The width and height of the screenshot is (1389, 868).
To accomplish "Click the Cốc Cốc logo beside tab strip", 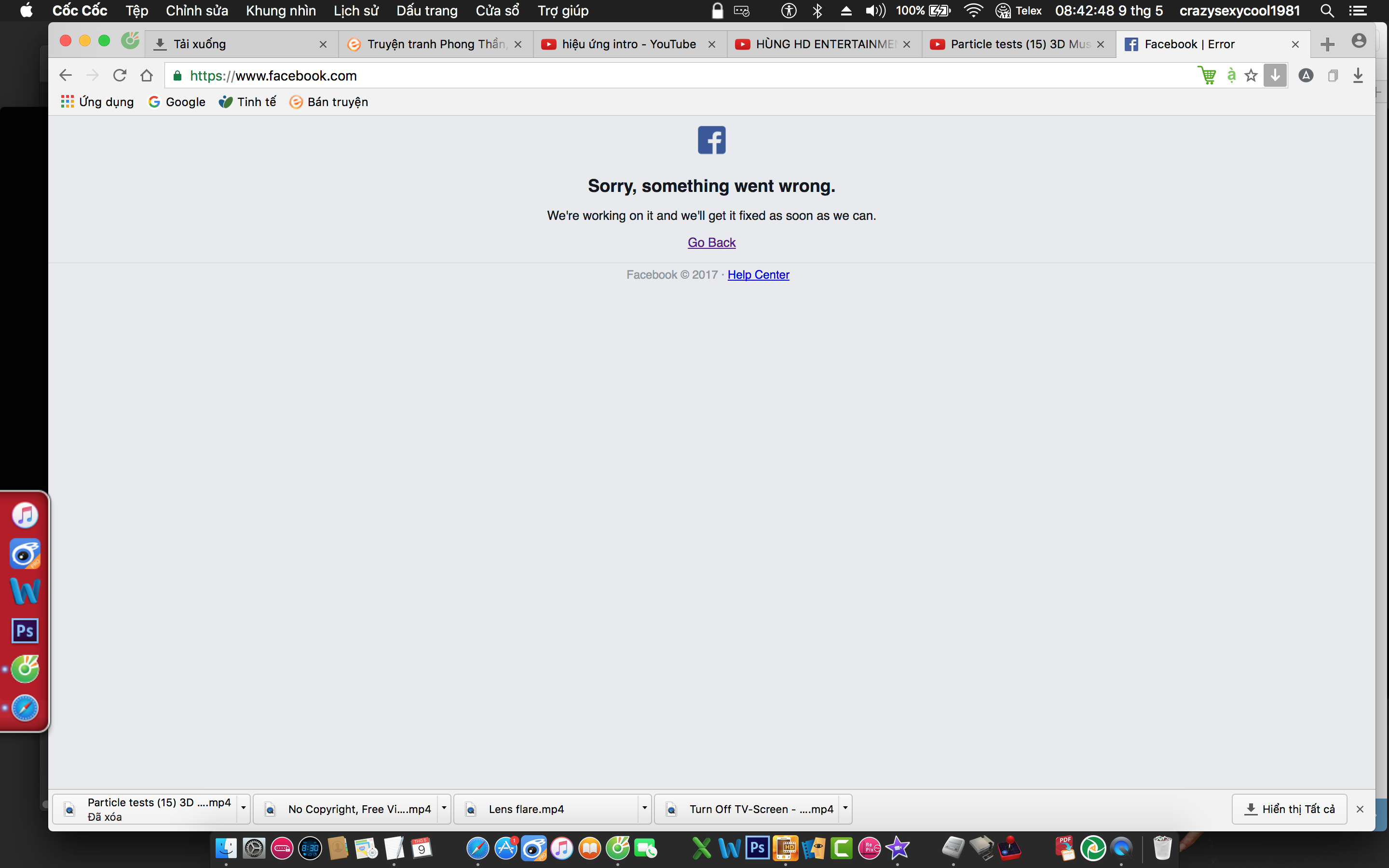I will point(130,40).
